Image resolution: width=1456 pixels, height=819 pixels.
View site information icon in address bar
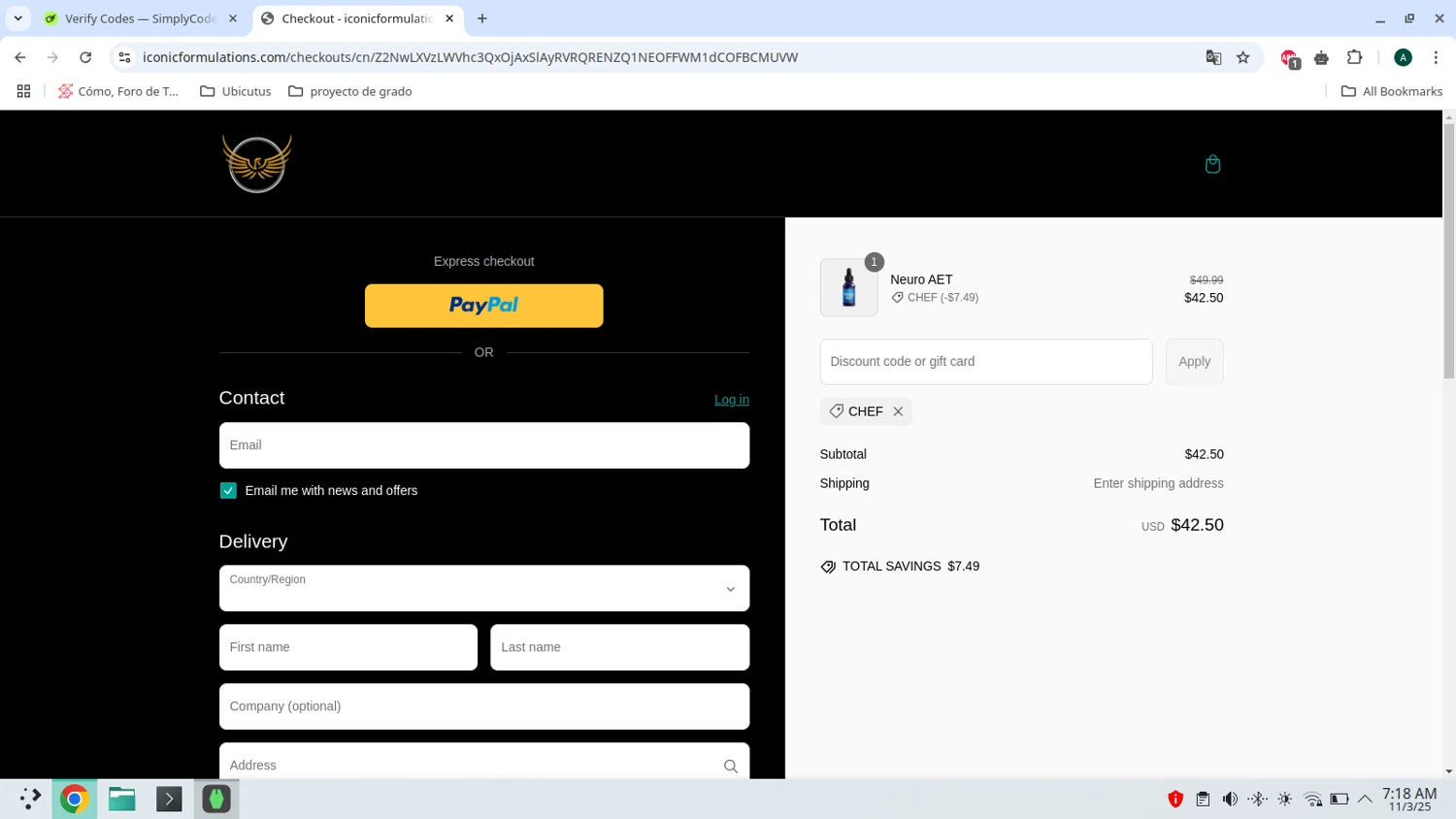124,57
